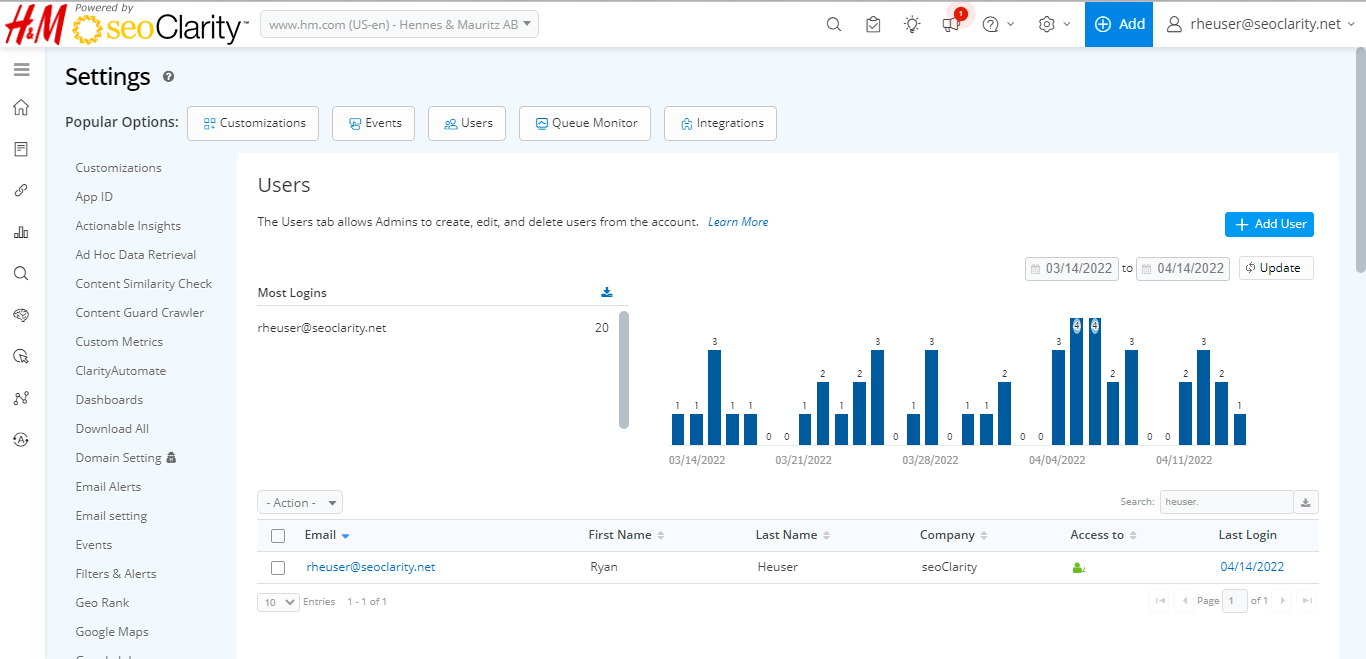Viewport: 1366px width, 659px height.
Task: Click the users Search input field
Action: click(1225, 502)
